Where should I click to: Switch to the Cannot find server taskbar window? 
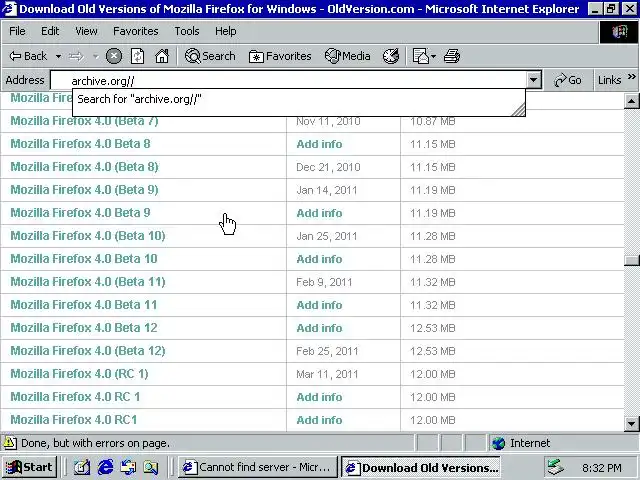click(x=258, y=467)
